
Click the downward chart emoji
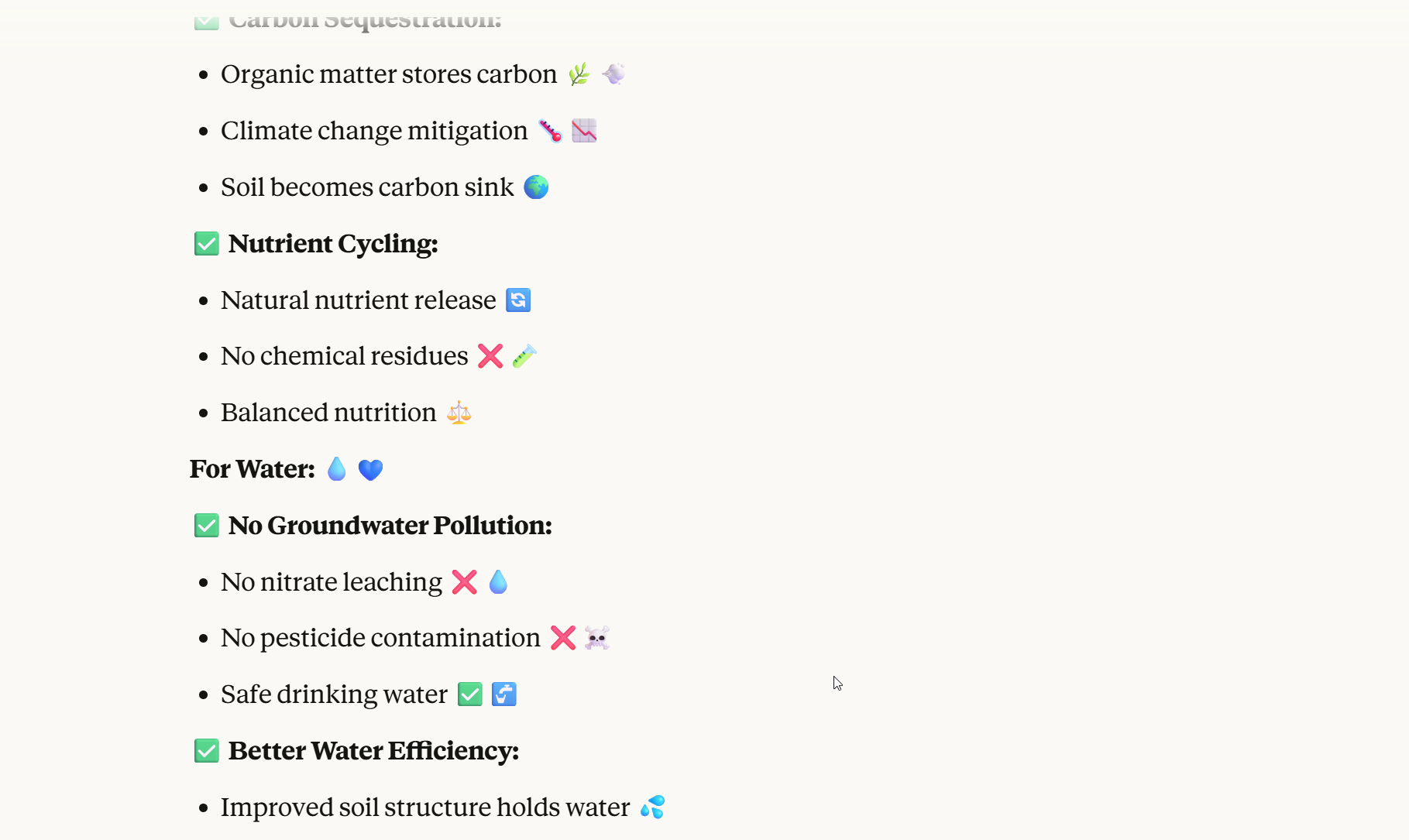(x=584, y=131)
